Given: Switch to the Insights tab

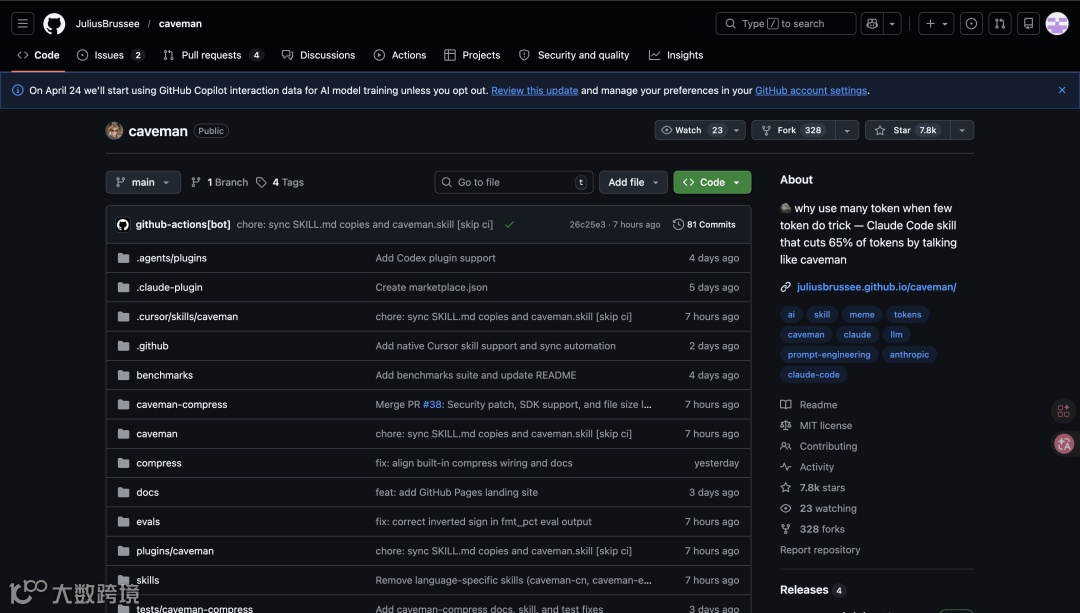Looking at the screenshot, I should (676, 55).
